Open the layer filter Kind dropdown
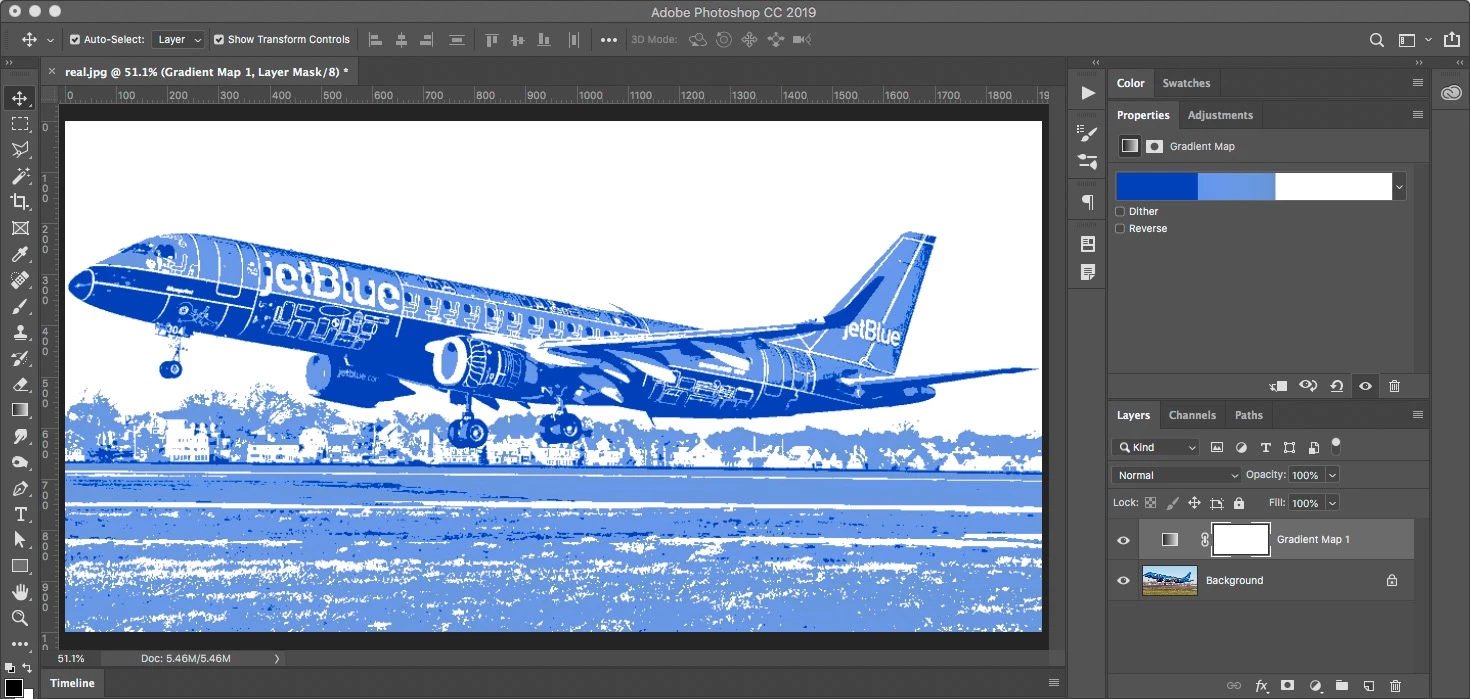This screenshot has height=699, width=1470. [1155, 447]
